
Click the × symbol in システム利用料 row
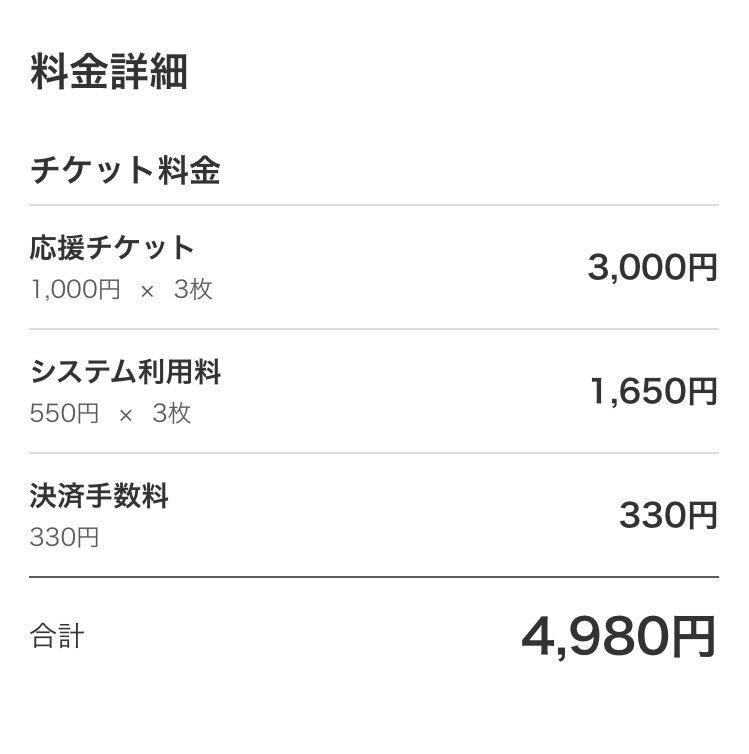point(126,415)
